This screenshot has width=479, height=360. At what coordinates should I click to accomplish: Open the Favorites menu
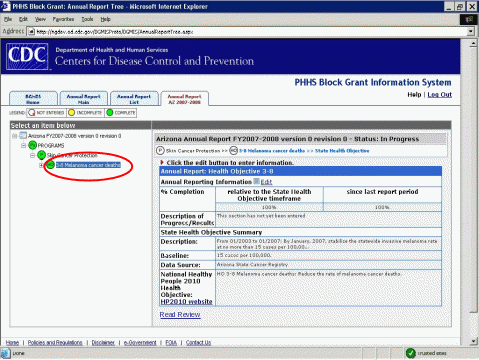point(63,19)
